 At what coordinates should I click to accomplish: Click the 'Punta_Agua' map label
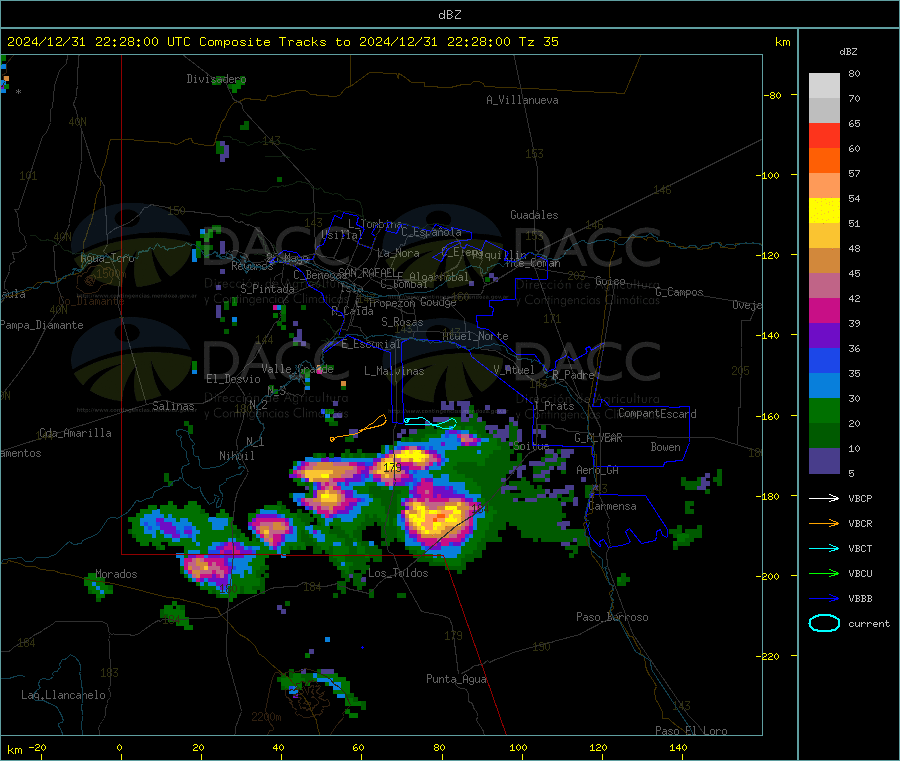456,679
